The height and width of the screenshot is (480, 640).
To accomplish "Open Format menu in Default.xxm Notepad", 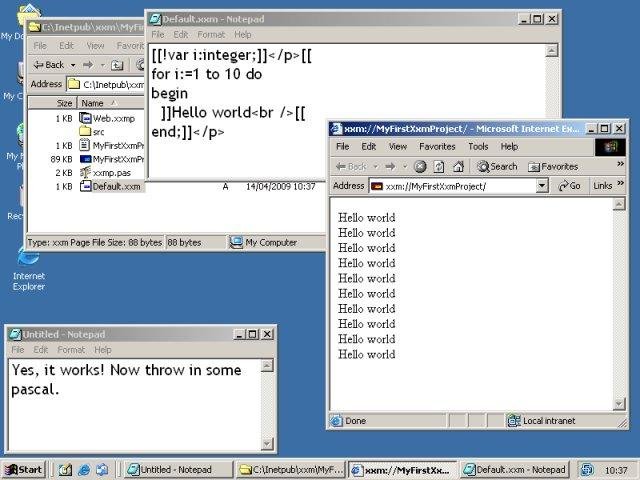I will 211,35.
